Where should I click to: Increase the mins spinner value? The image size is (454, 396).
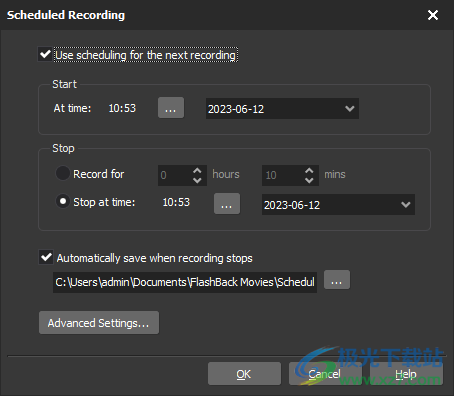tap(309, 170)
